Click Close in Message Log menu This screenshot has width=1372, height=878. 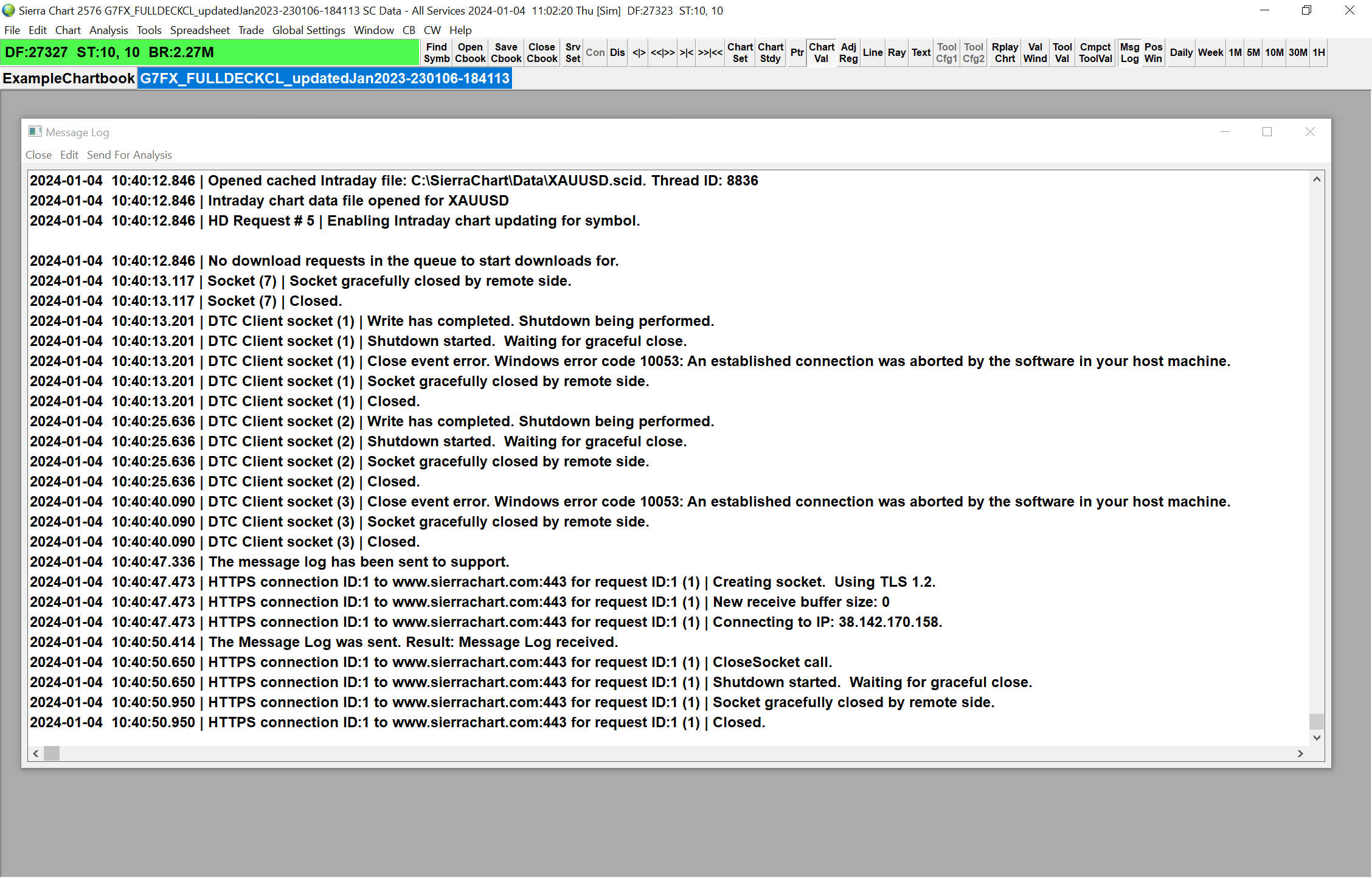point(38,155)
